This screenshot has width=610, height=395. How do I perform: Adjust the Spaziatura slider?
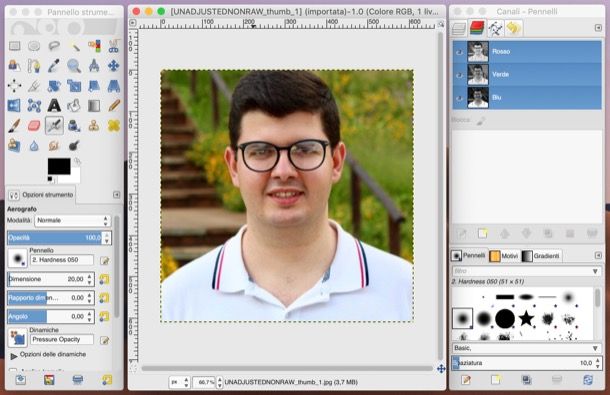click(x=522, y=363)
